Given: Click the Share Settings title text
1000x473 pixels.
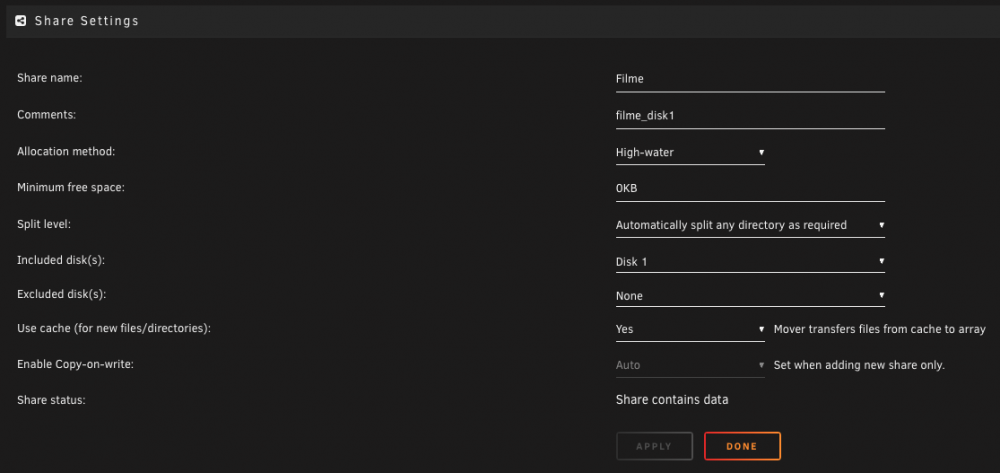Looking at the screenshot, I should point(87,21).
